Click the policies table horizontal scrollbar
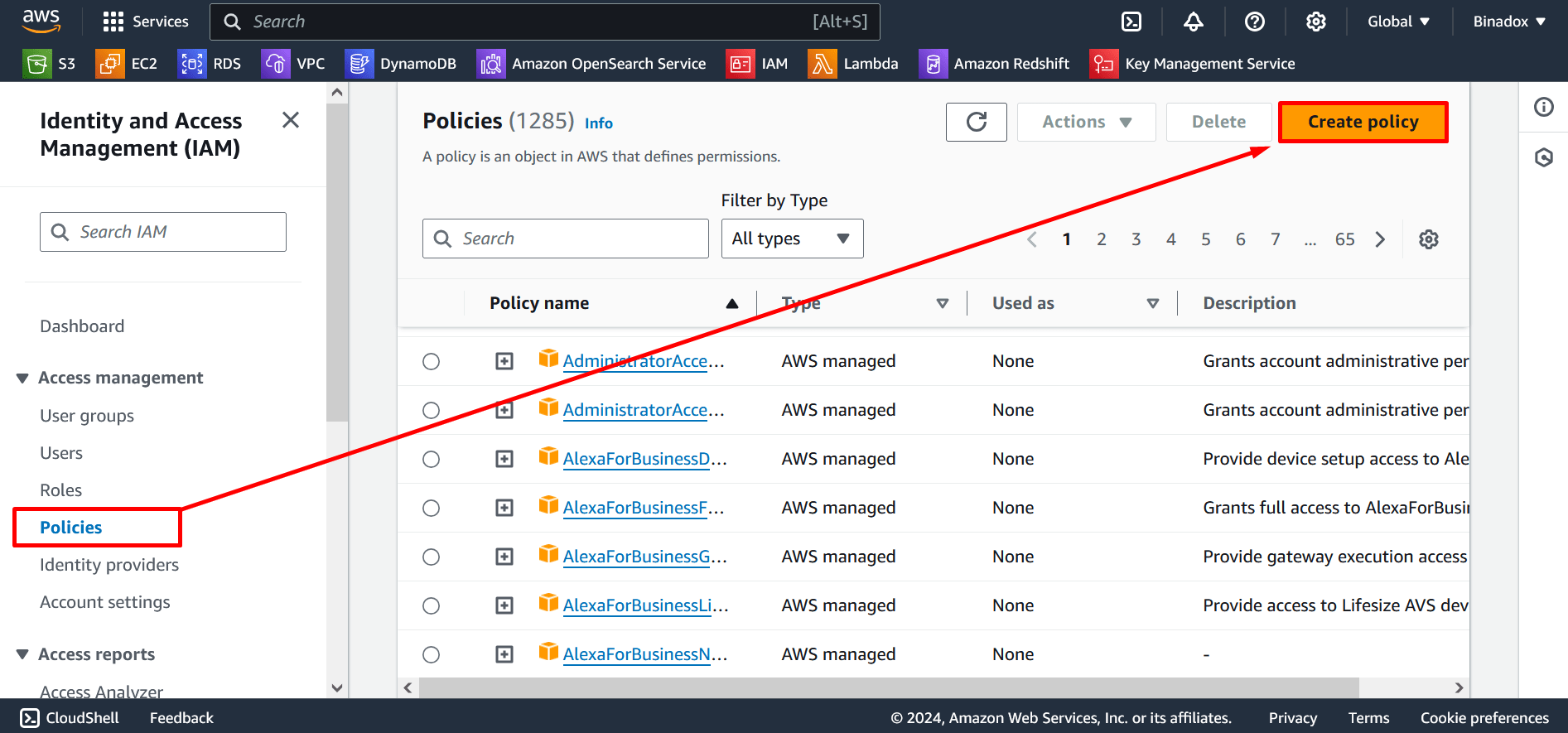 pyautogui.click(x=889, y=687)
